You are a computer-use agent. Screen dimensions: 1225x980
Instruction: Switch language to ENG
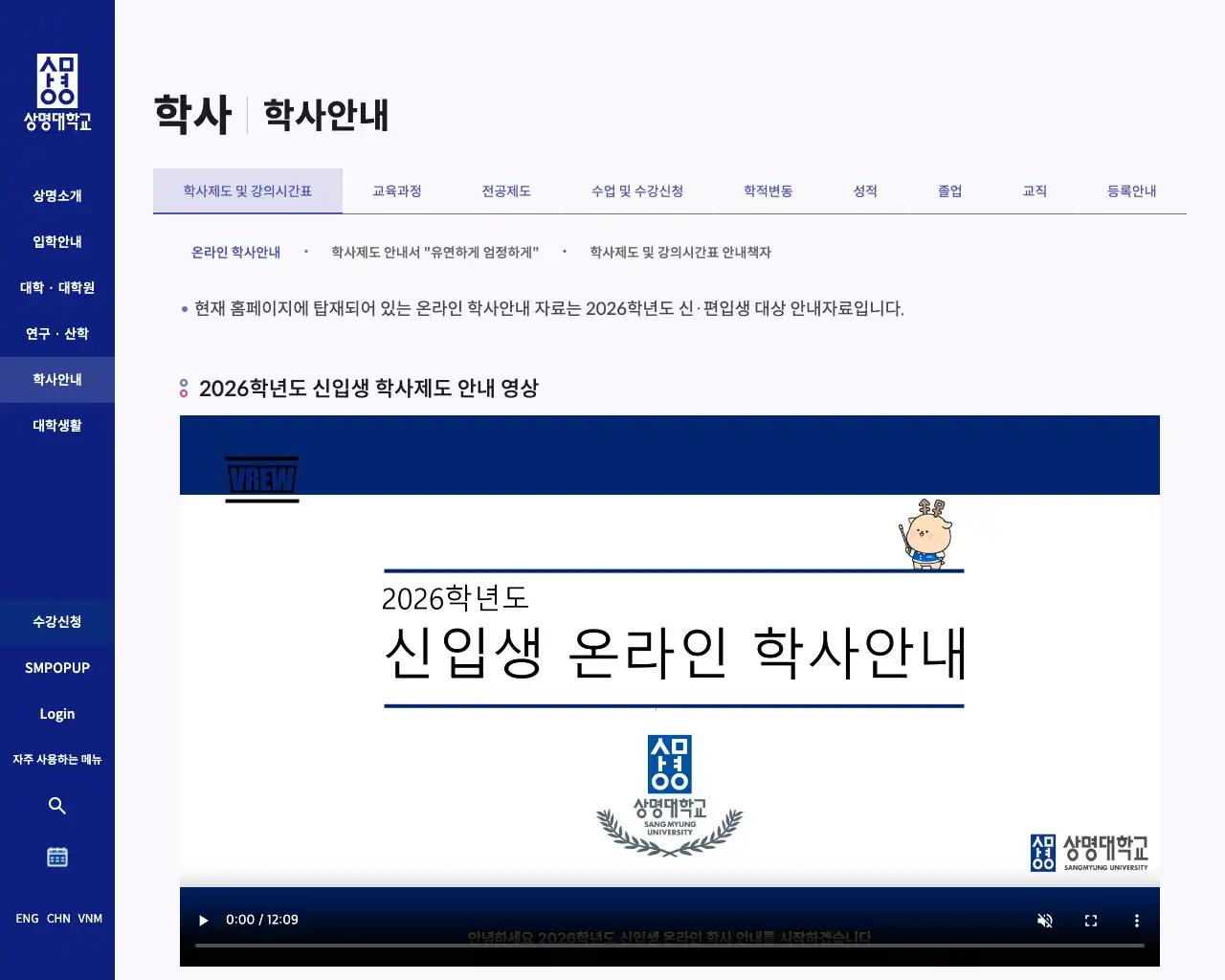(x=27, y=919)
